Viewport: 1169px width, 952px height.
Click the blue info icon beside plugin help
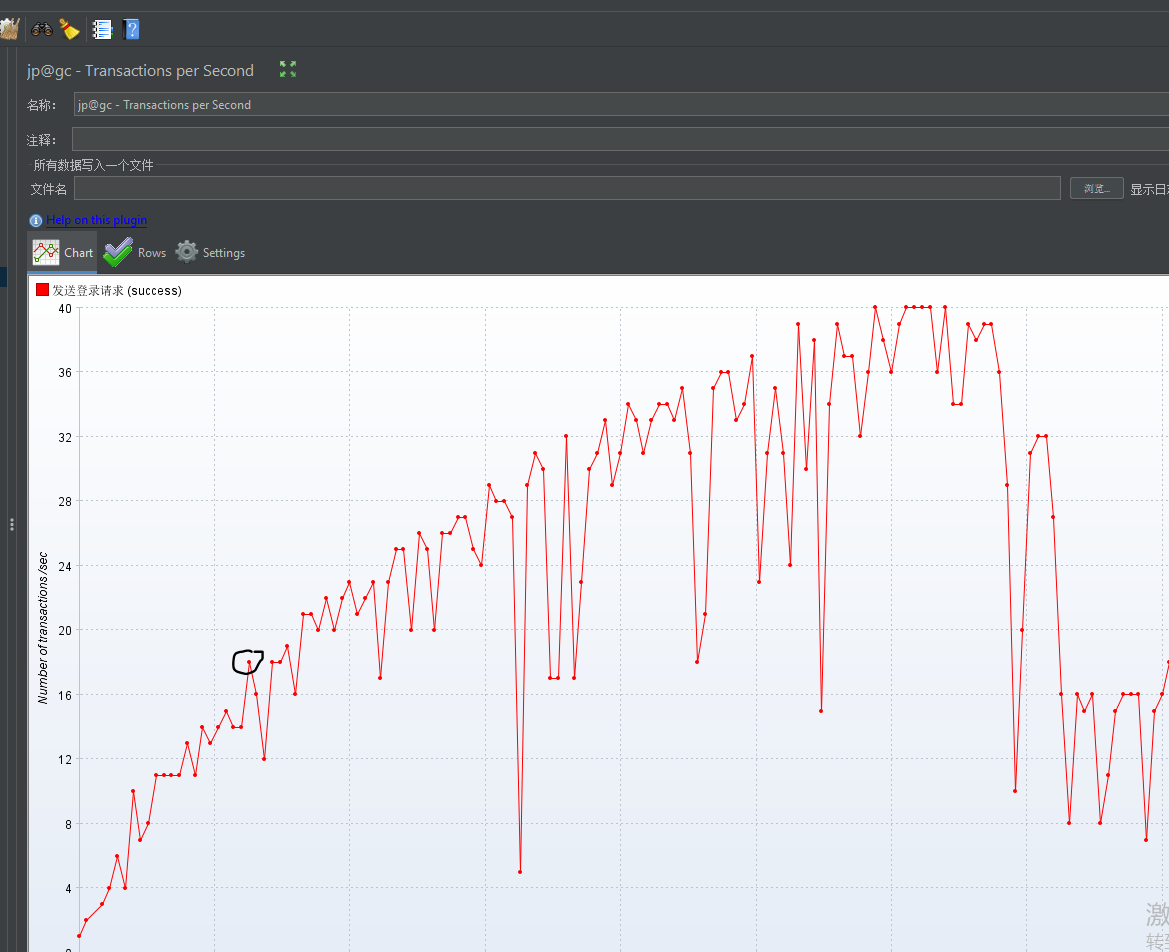(x=36, y=221)
